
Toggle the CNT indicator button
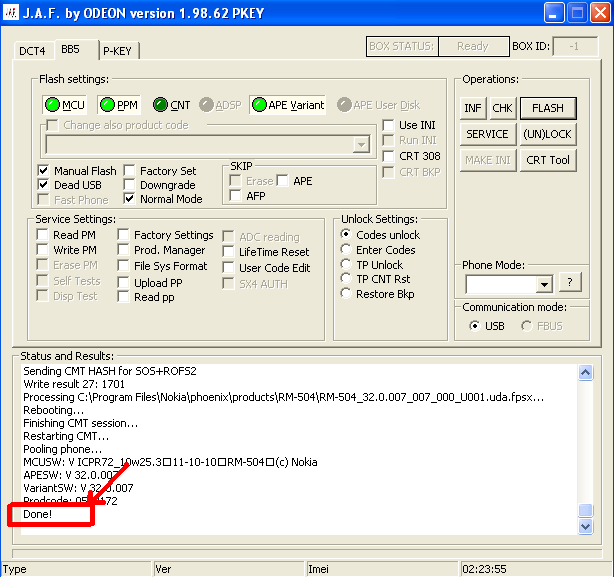(171, 105)
